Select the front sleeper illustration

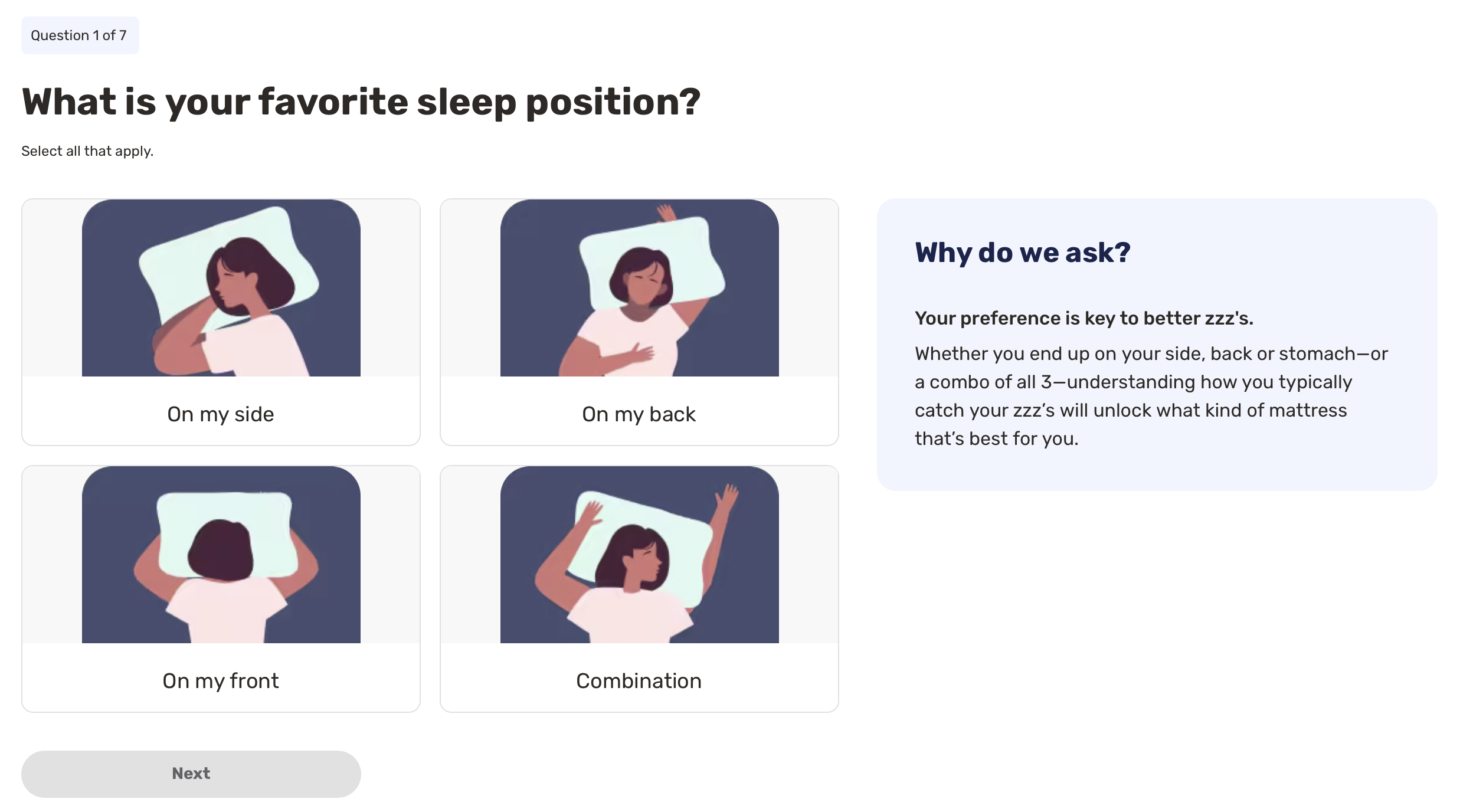pos(221,555)
